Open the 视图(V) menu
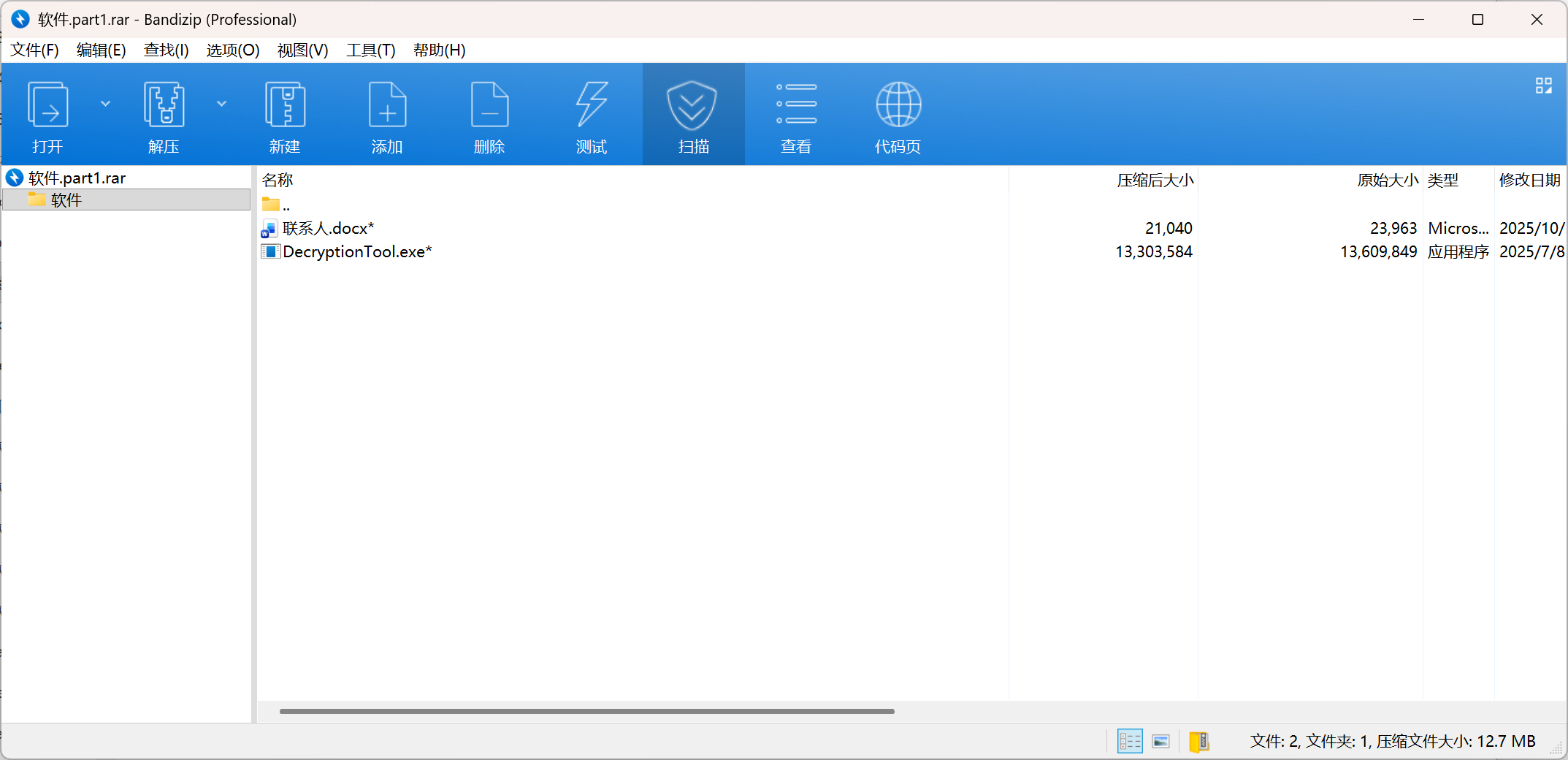 coord(303,50)
